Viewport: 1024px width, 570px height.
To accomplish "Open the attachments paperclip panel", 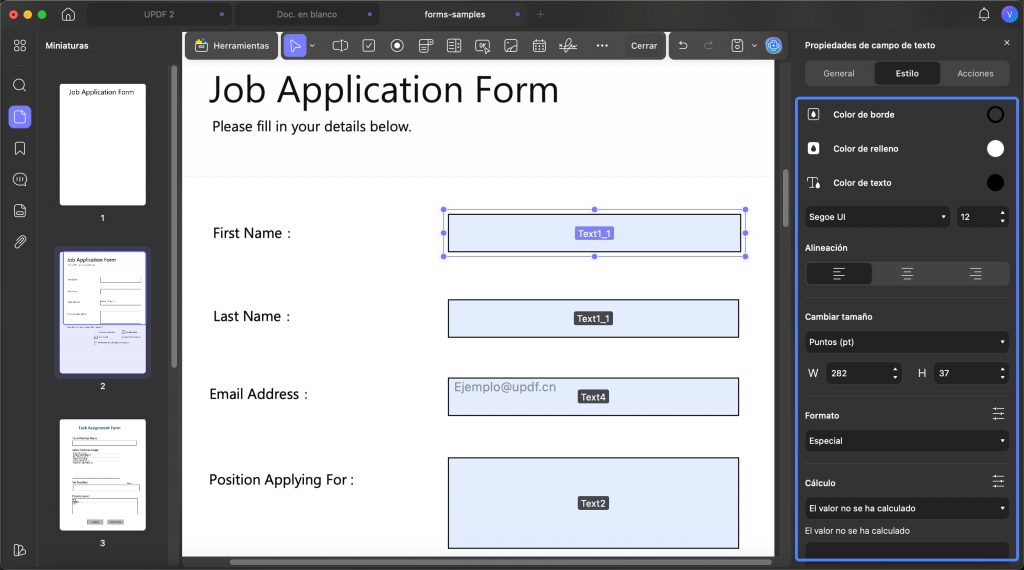I will click(x=20, y=242).
